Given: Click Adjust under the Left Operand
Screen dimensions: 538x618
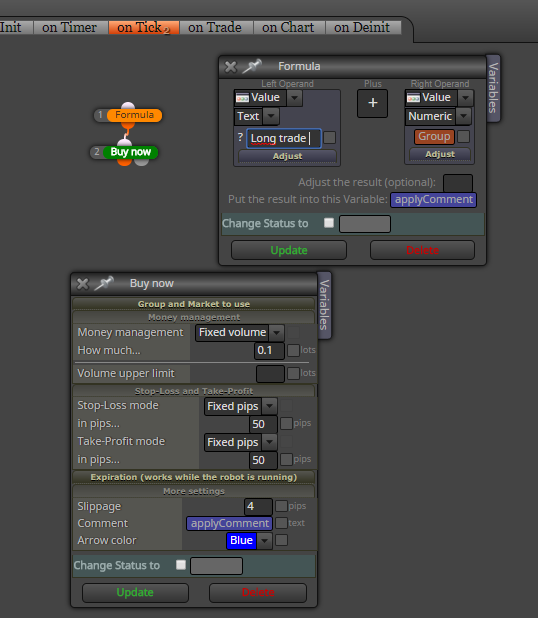Looking at the screenshot, I should (287, 156).
